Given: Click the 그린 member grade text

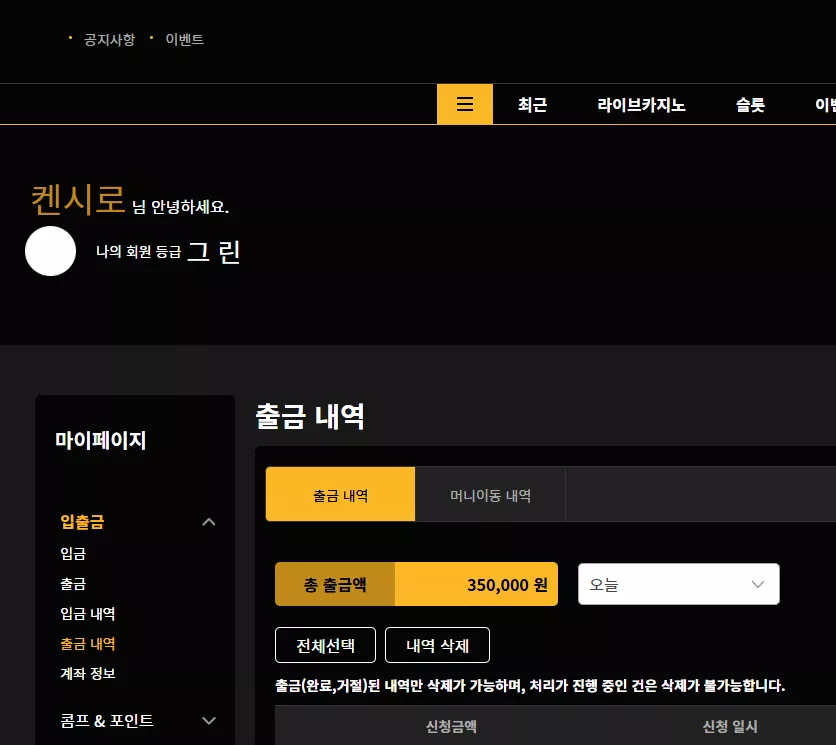Looking at the screenshot, I should pos(214,252).
